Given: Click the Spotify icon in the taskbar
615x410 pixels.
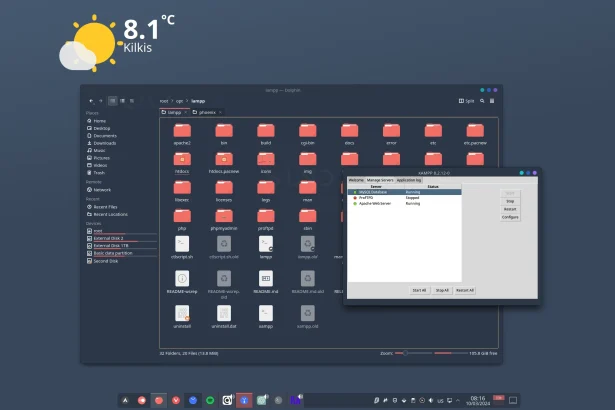Looking at the screenshot, I should (x=210, y=400).
